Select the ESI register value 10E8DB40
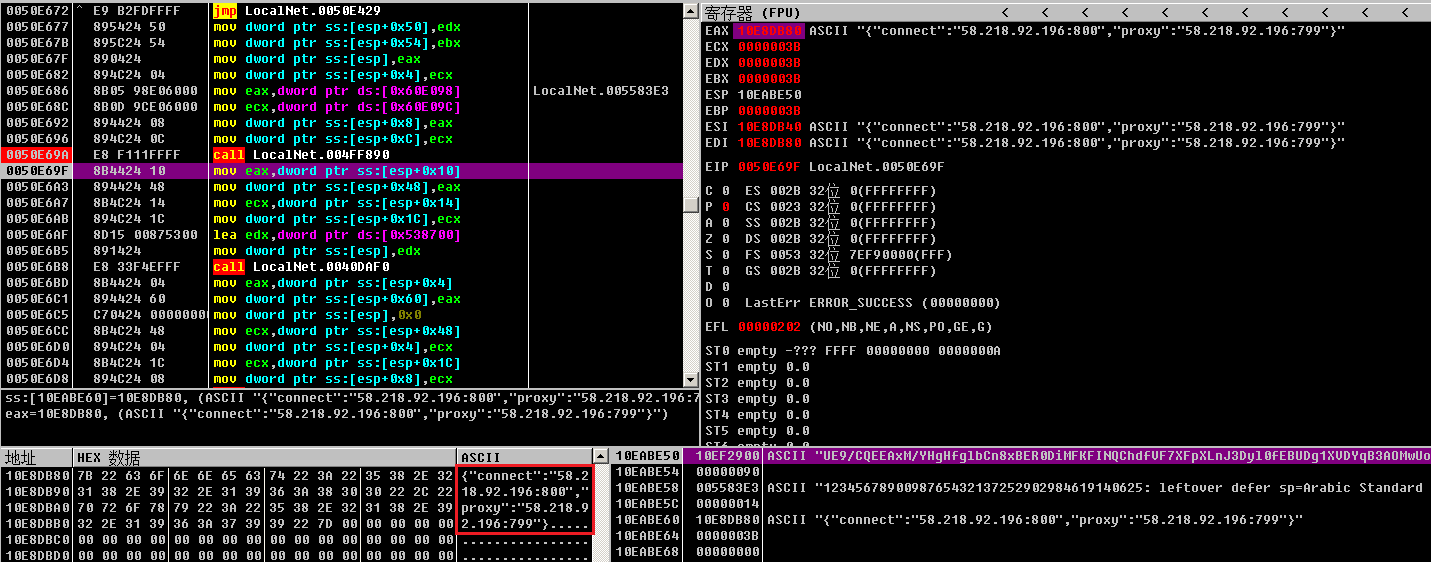Screen dimensions: 1431x562 tap(769, 127)
